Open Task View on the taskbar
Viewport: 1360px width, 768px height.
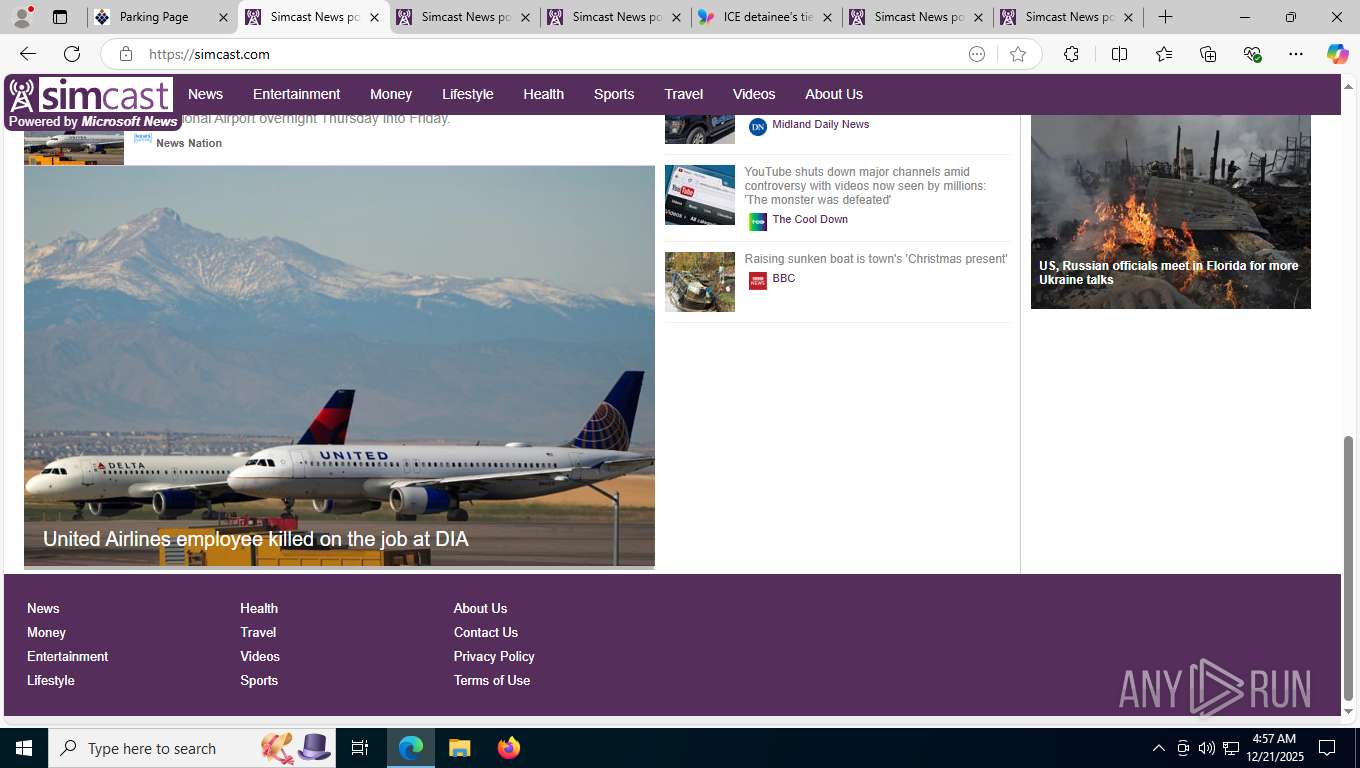coord(360,748)
